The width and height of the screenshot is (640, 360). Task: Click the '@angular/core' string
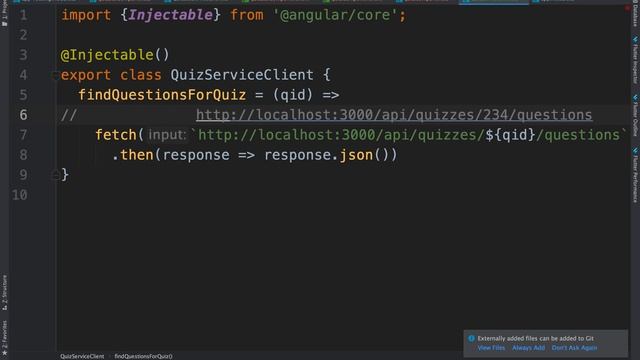(335, 15)
